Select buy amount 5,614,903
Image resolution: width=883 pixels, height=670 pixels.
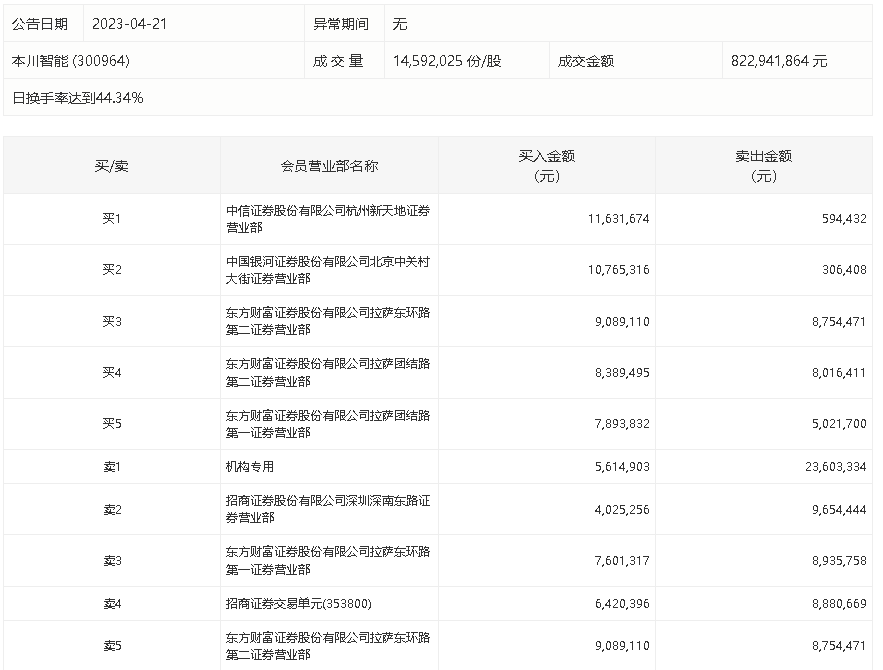tap(622, 467)
